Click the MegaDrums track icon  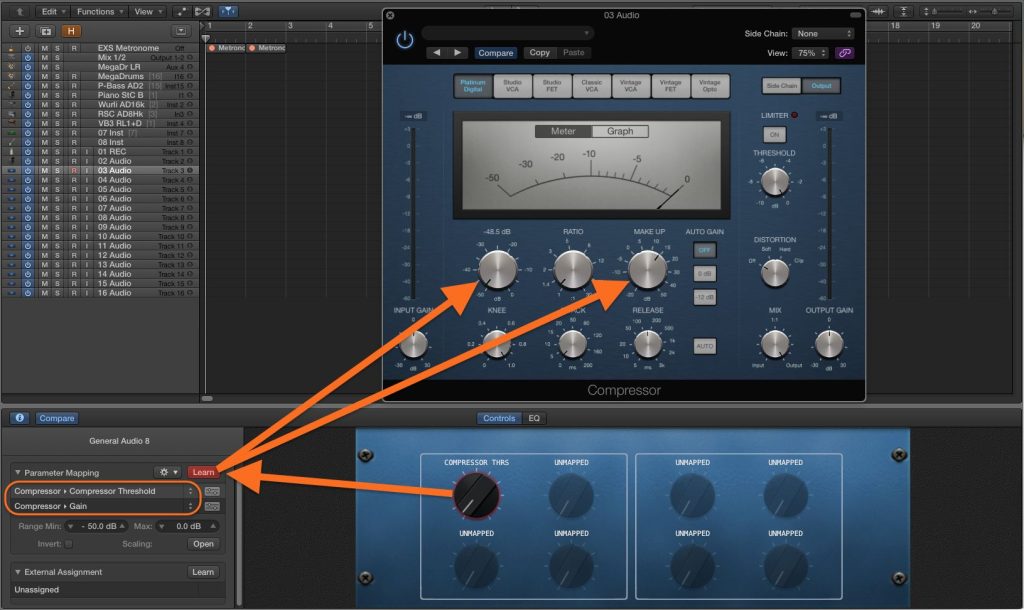pyautogui.click(x=11, y=76)
